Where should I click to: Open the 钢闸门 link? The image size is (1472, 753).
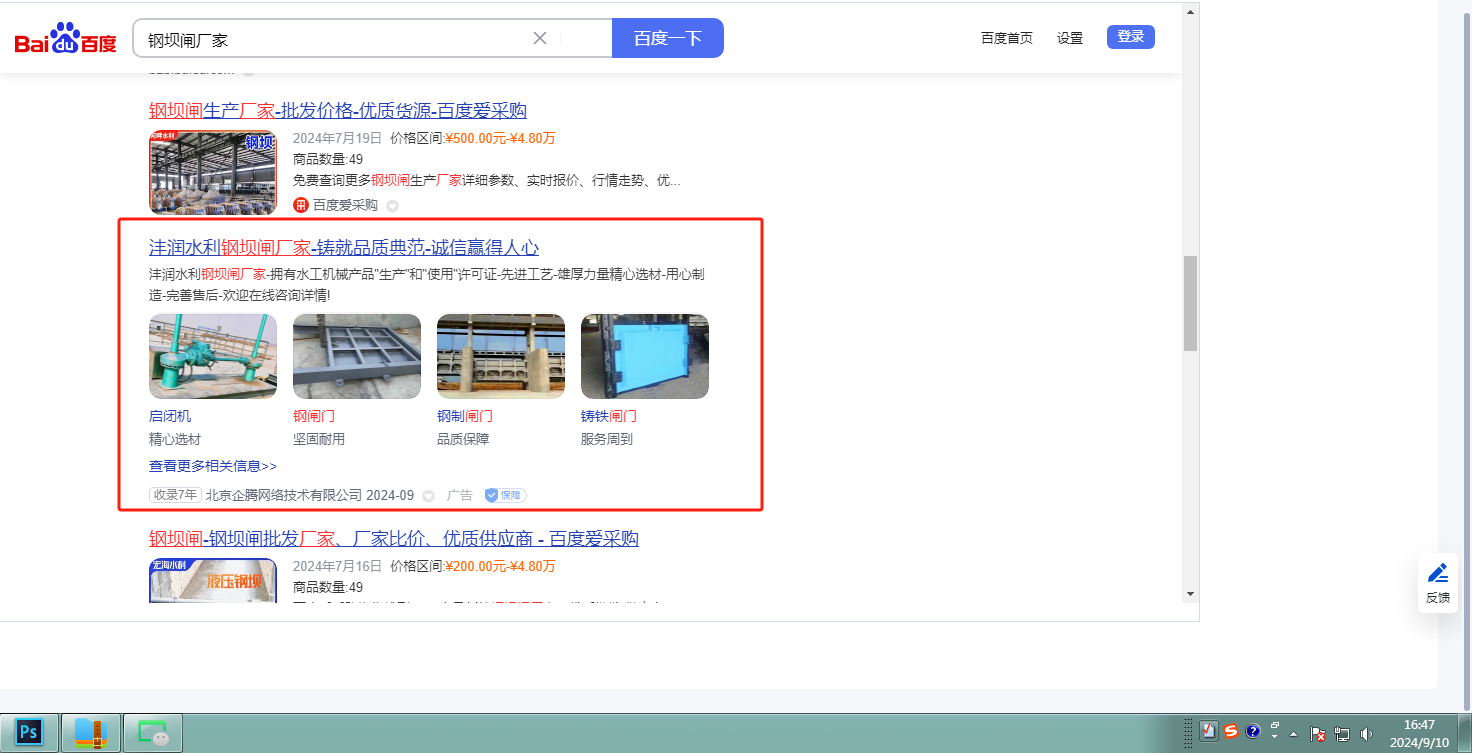tap(314, 416)
